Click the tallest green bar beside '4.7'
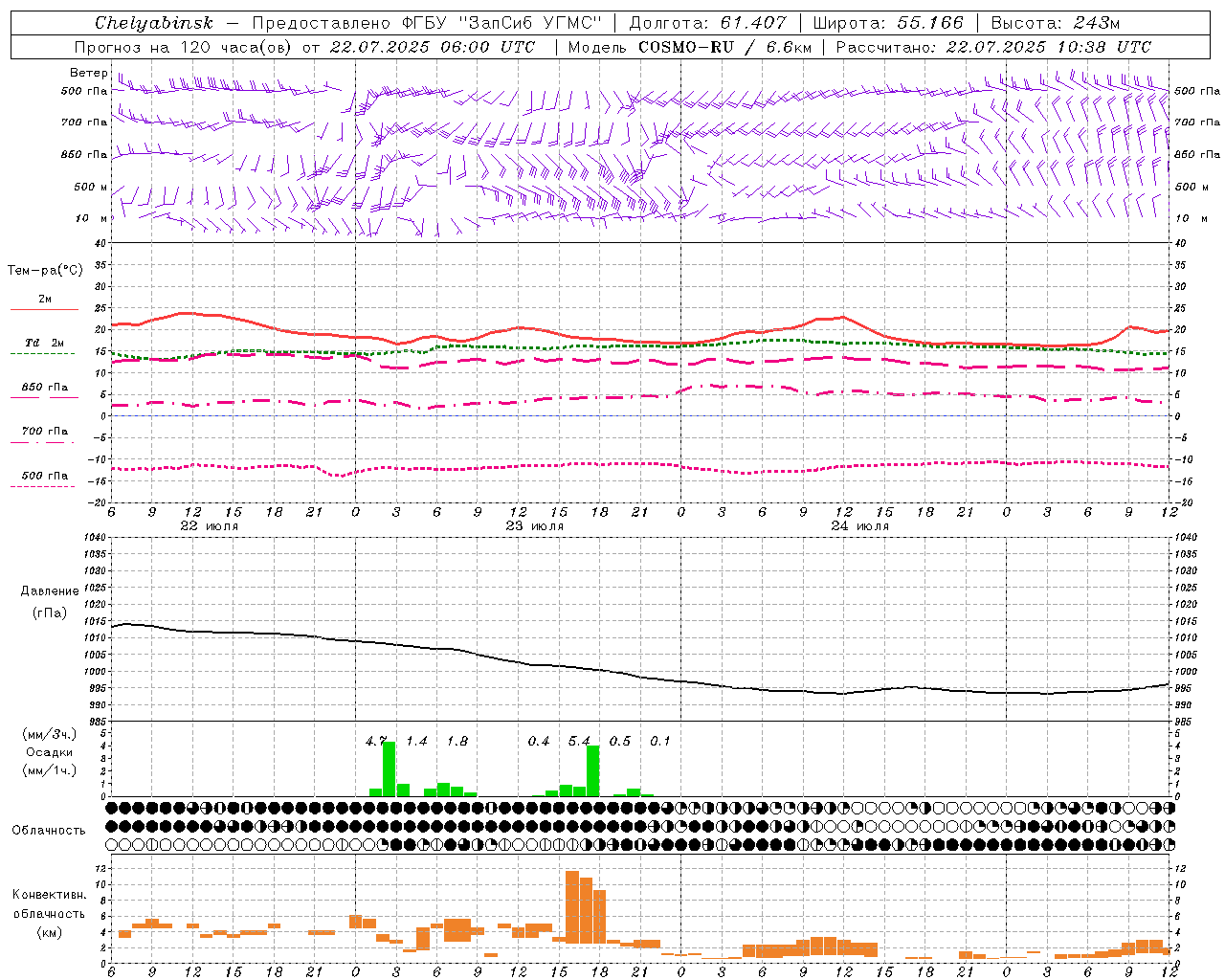This screenshot has height=980, width=1225. [390, 769]
